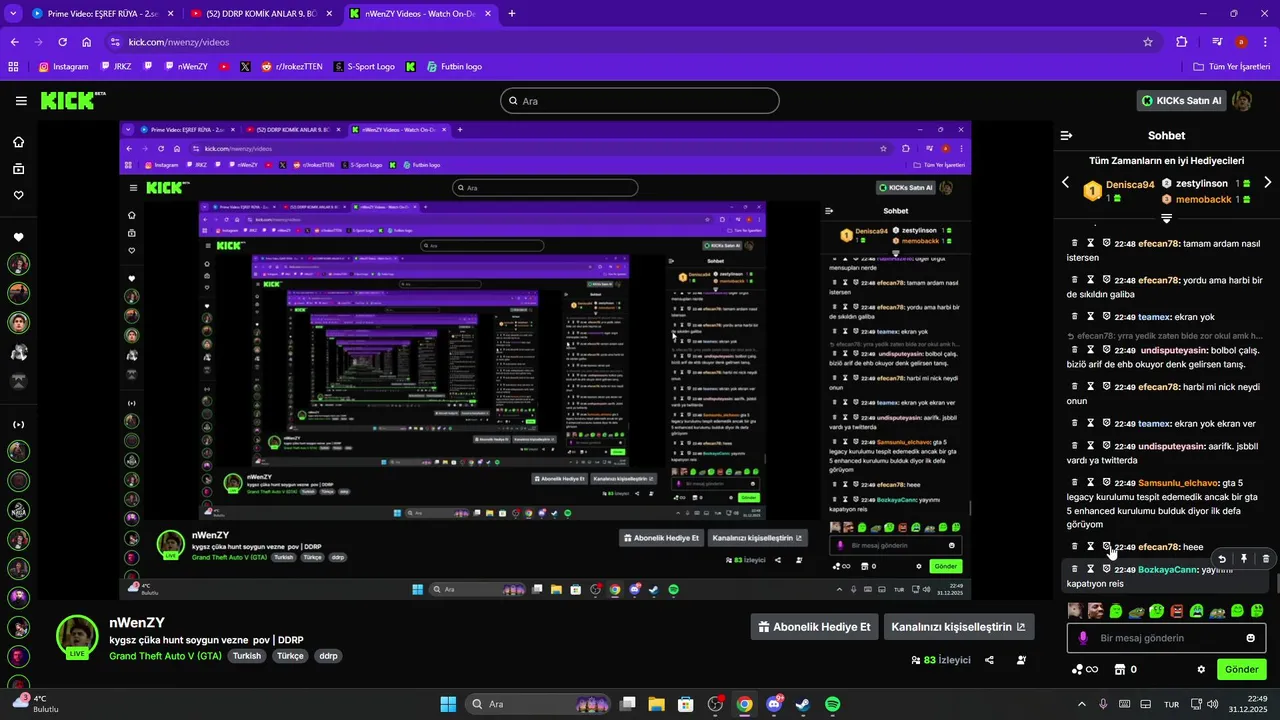
Task: Open the emoji picker in chat
Action: [x=1251, y=638]
